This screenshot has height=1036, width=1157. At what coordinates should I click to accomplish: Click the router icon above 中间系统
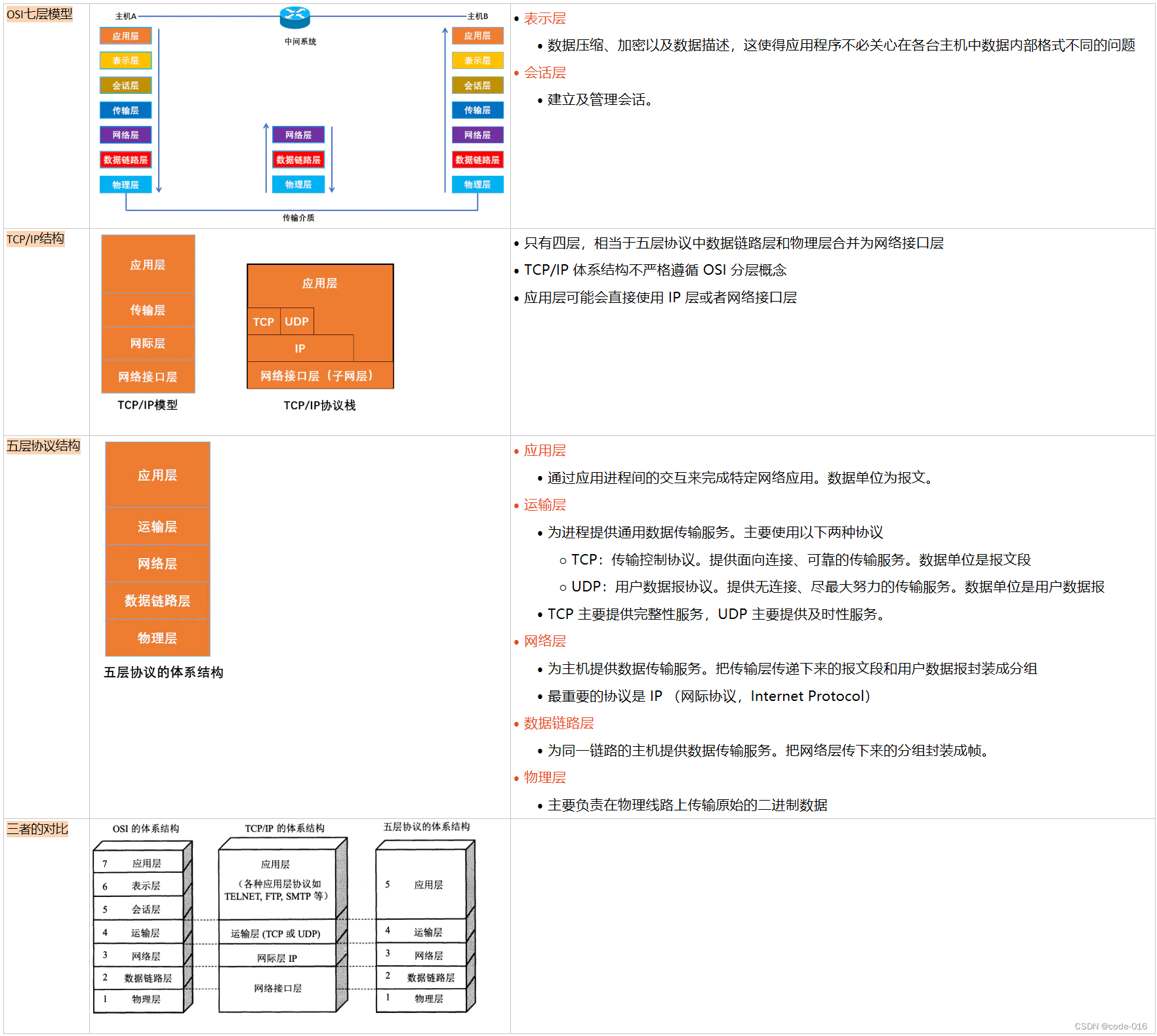point(294,17)
